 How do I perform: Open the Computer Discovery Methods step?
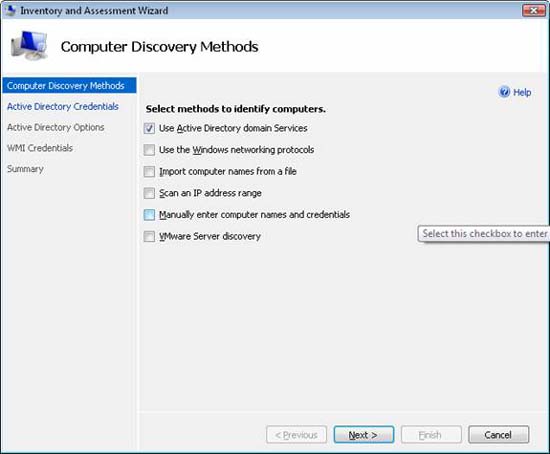point(69,86)
